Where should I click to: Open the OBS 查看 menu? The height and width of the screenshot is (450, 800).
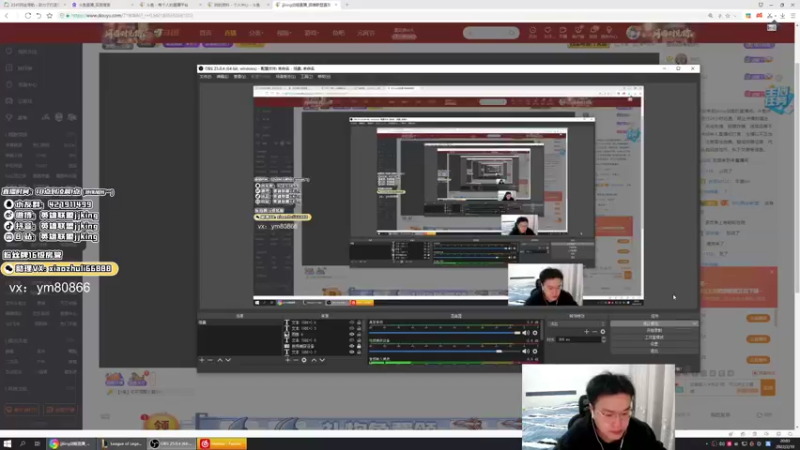tap(239, 77)
